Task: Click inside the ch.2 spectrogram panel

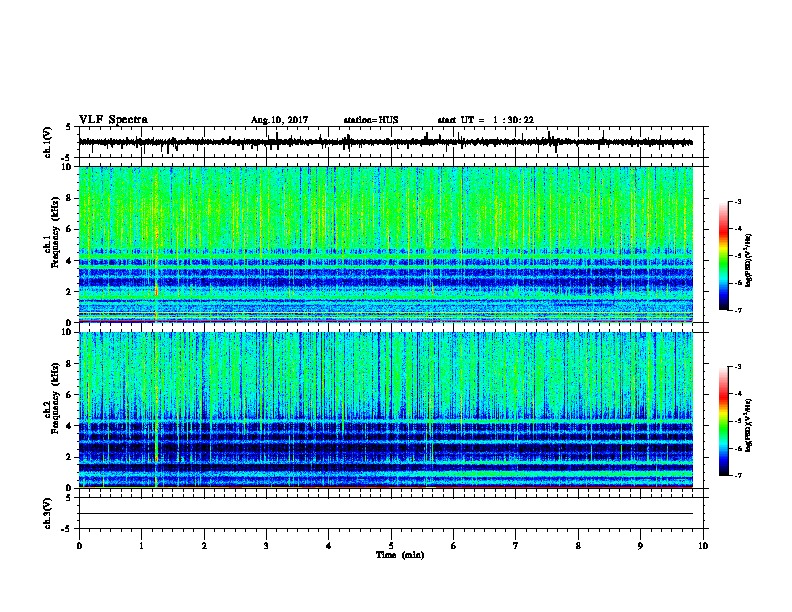Action: click(385, 410)
